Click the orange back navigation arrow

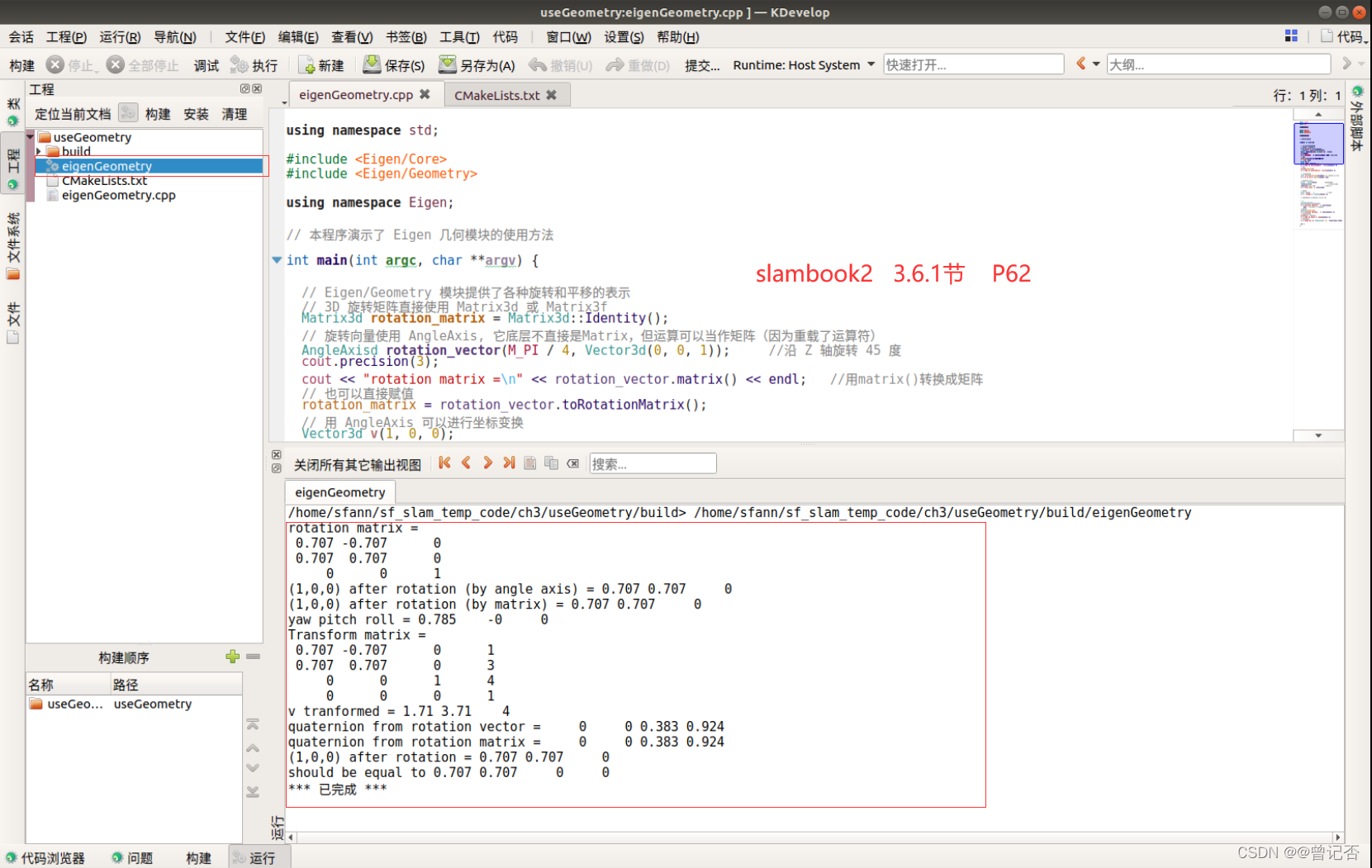coord(1080,64)
